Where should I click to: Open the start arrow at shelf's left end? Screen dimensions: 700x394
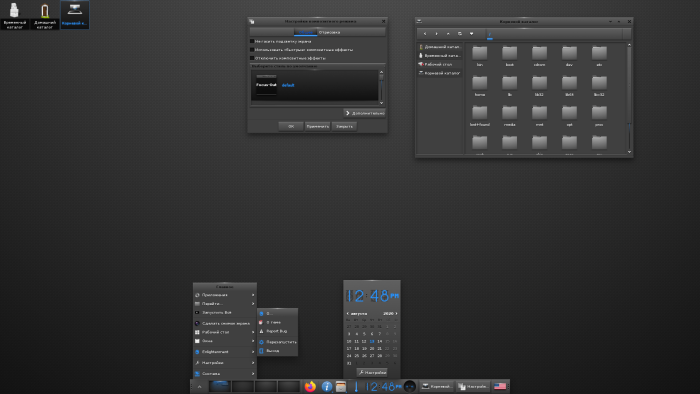[x=200, y=387]
